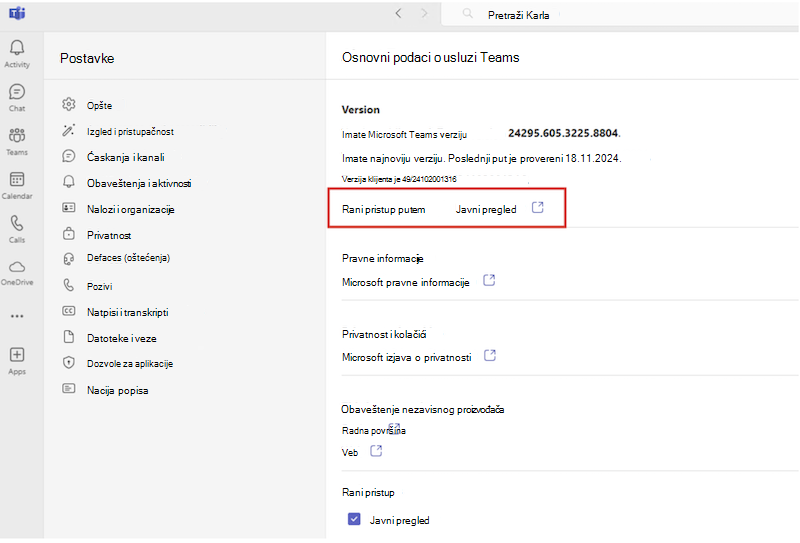
Task: Click the lock icon beside Privatnost
Action: 69,234
